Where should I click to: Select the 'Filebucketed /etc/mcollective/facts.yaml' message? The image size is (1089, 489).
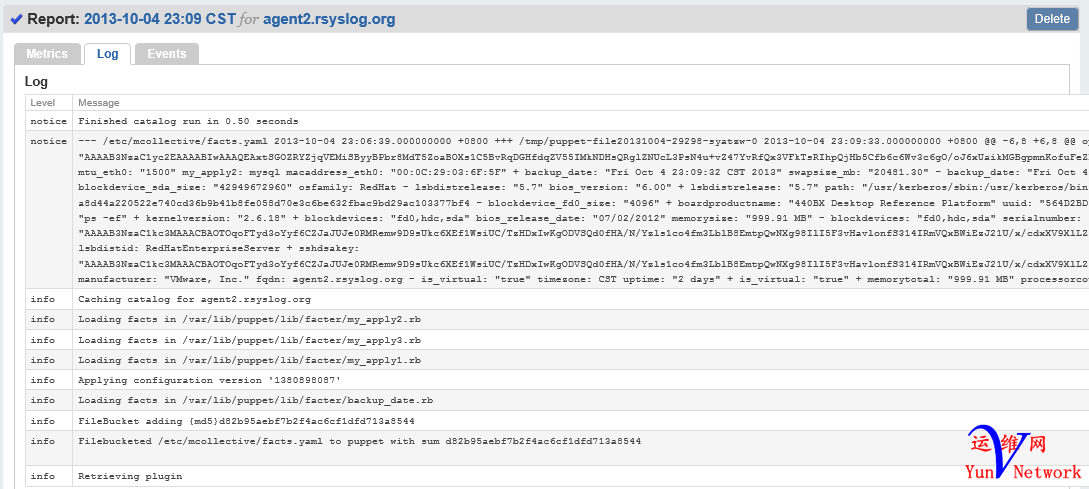point(360,440)
